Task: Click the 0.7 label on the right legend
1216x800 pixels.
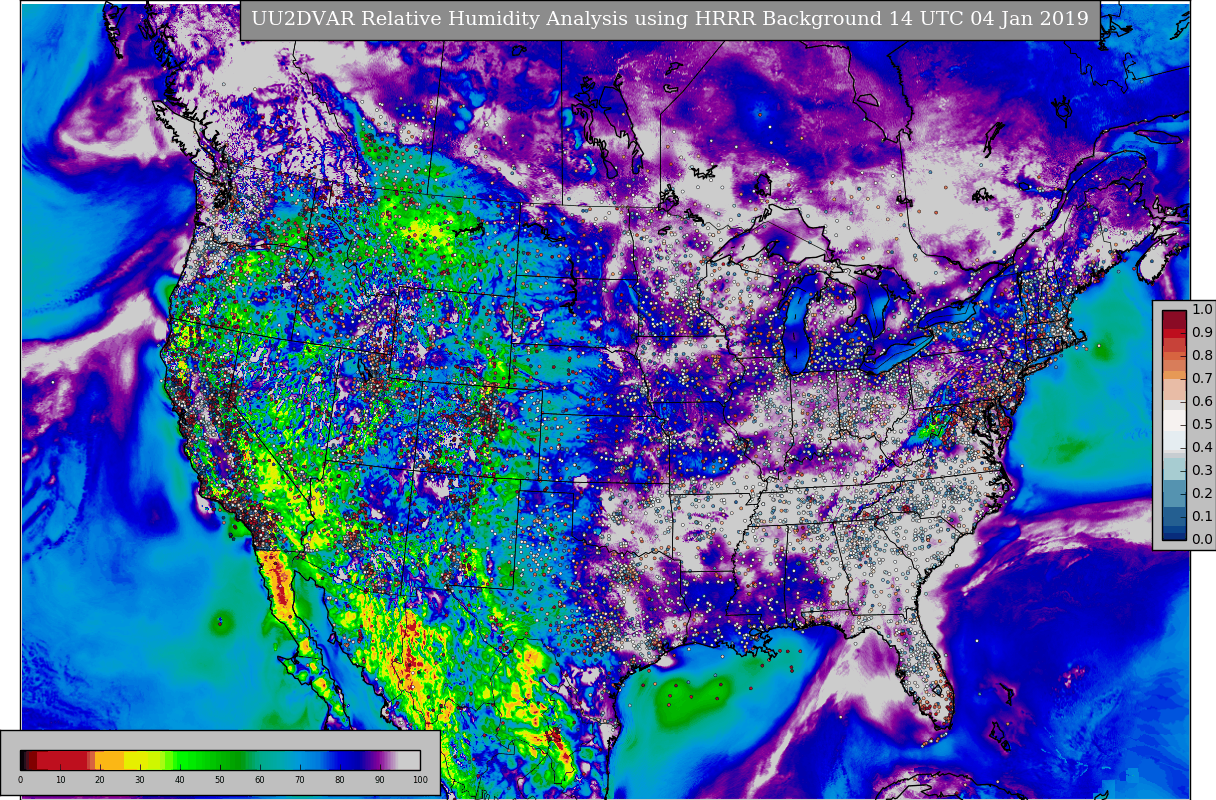Action: [1202, 379]
